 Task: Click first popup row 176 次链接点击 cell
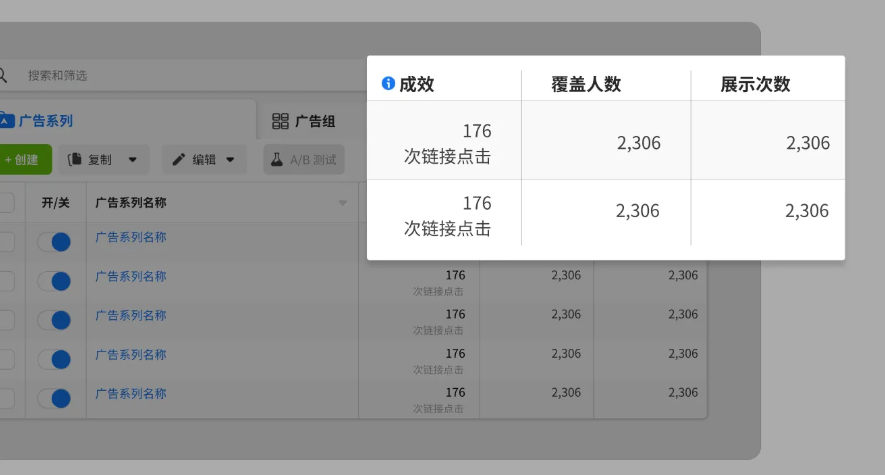pyautogui.click(x=448, y=143)
